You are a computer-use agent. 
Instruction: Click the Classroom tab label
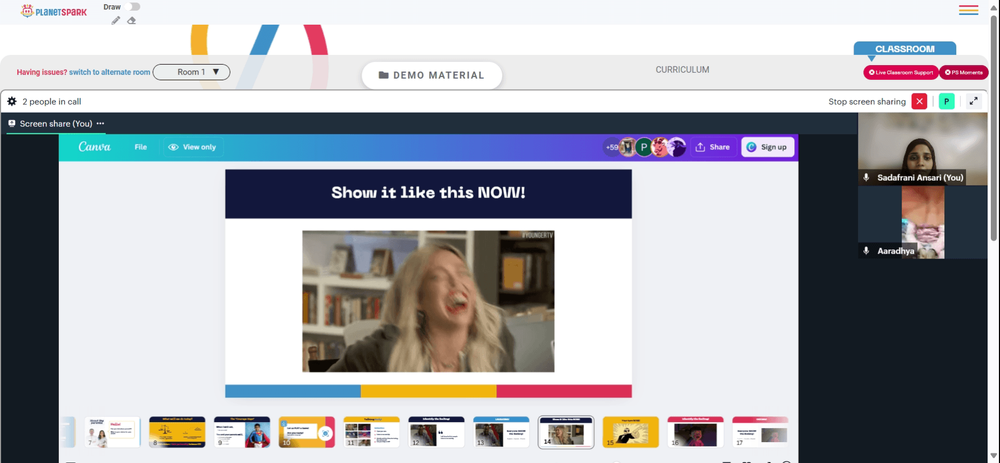click(x=904, y=48)
